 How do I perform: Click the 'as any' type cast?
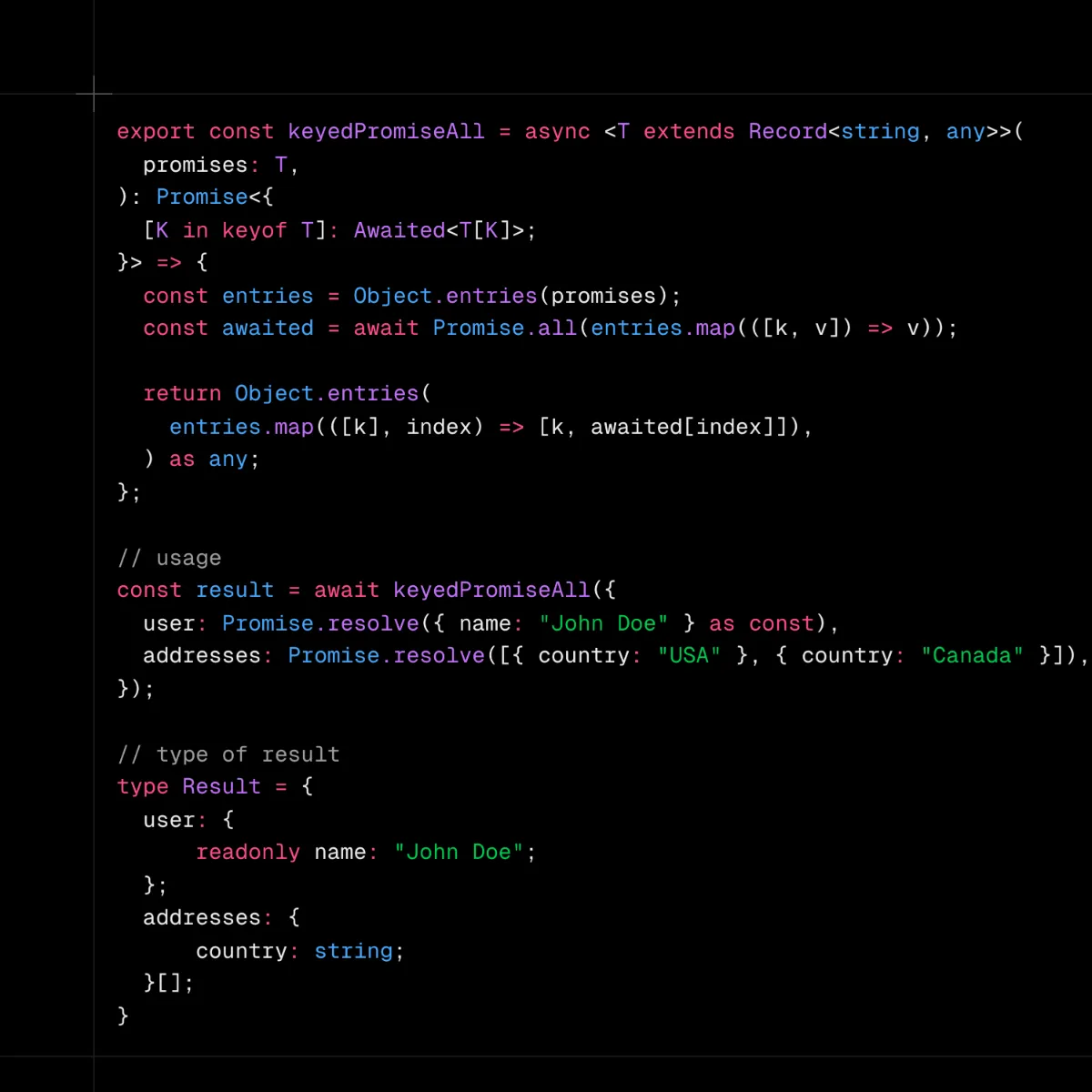(x=207, y=460)
